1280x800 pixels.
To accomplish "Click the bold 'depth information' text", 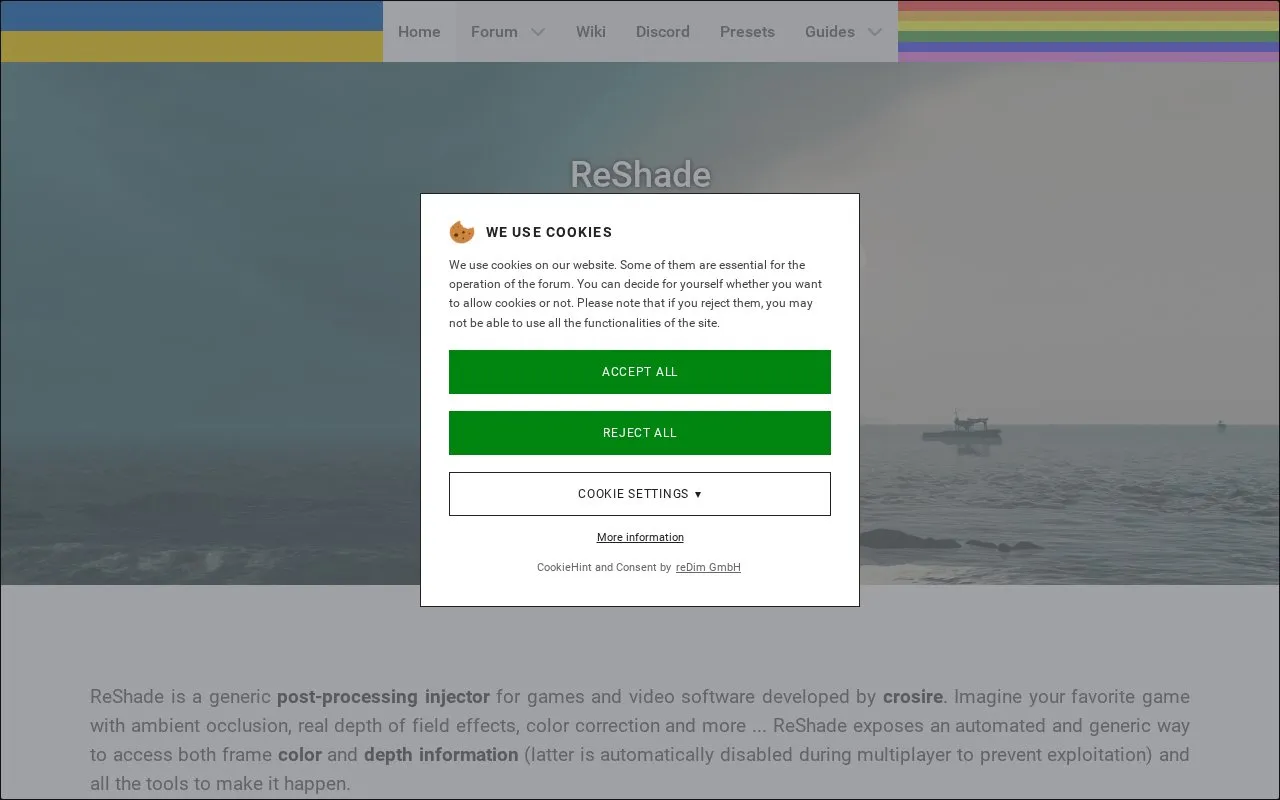I will [x=441, y=755].
